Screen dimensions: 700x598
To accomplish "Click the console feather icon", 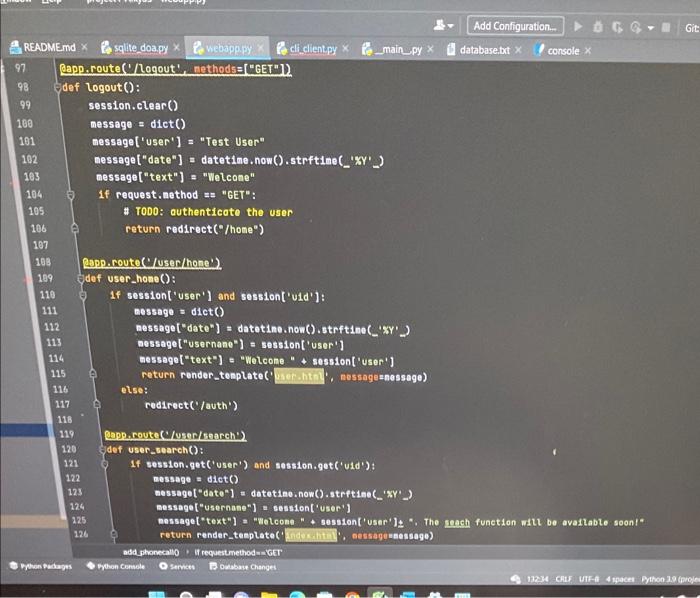I will point(539,50).
